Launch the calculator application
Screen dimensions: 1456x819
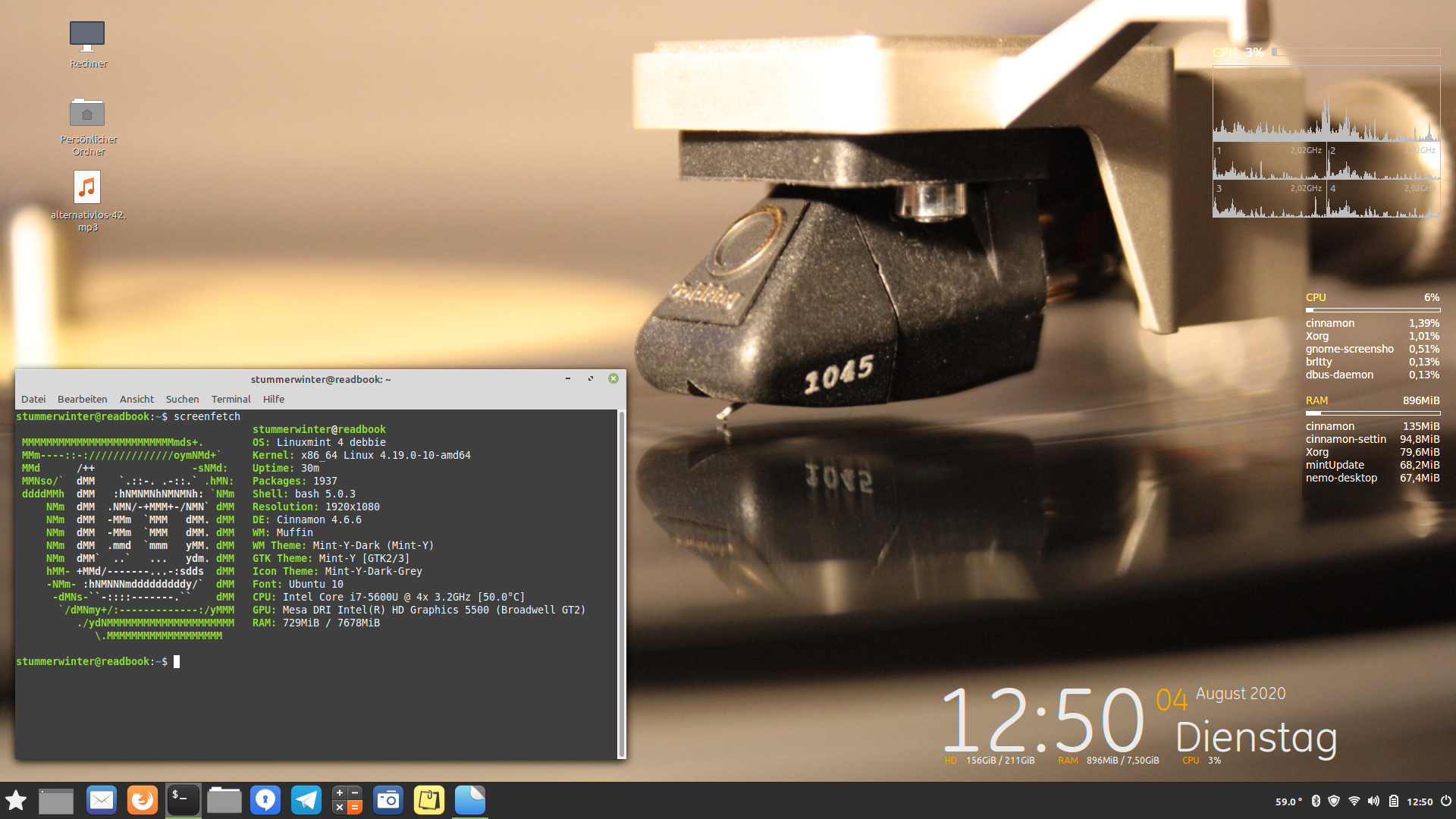tap(347, 800)
